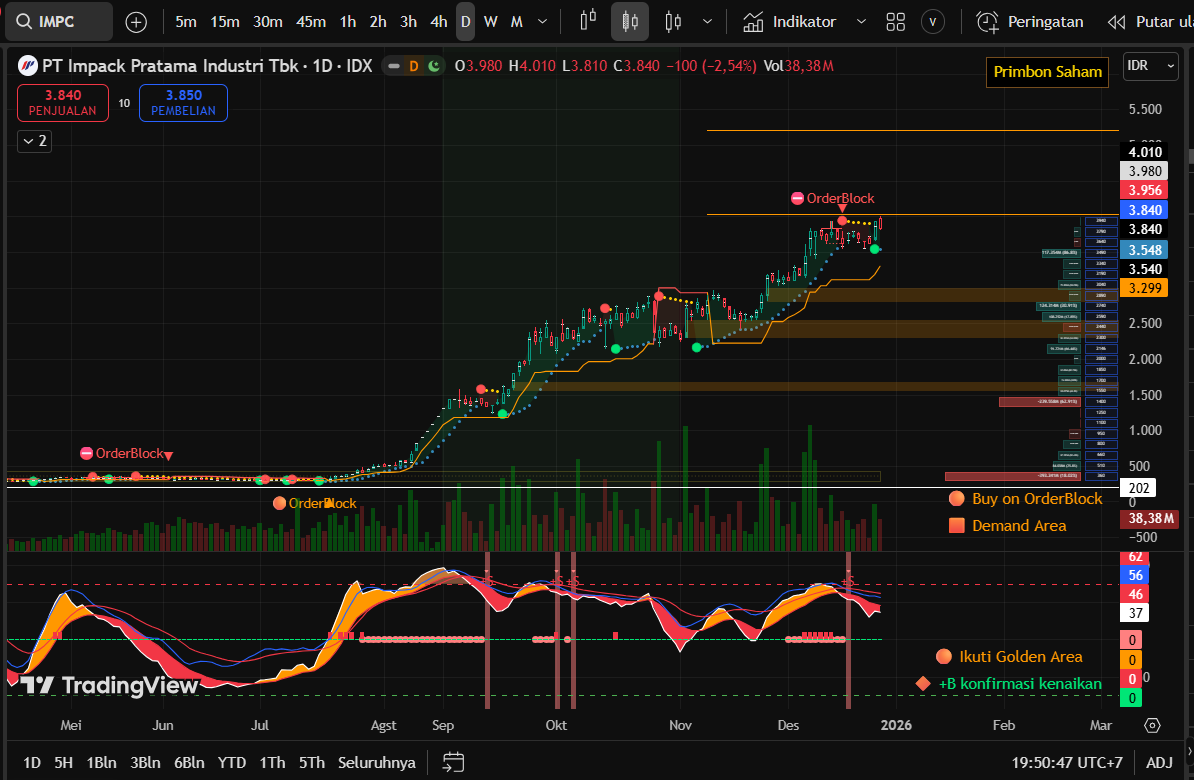This screenshot has height=780, width=1194.
Task: Toggle the ADJ adjusted data button
Action: pos(1159,762)
